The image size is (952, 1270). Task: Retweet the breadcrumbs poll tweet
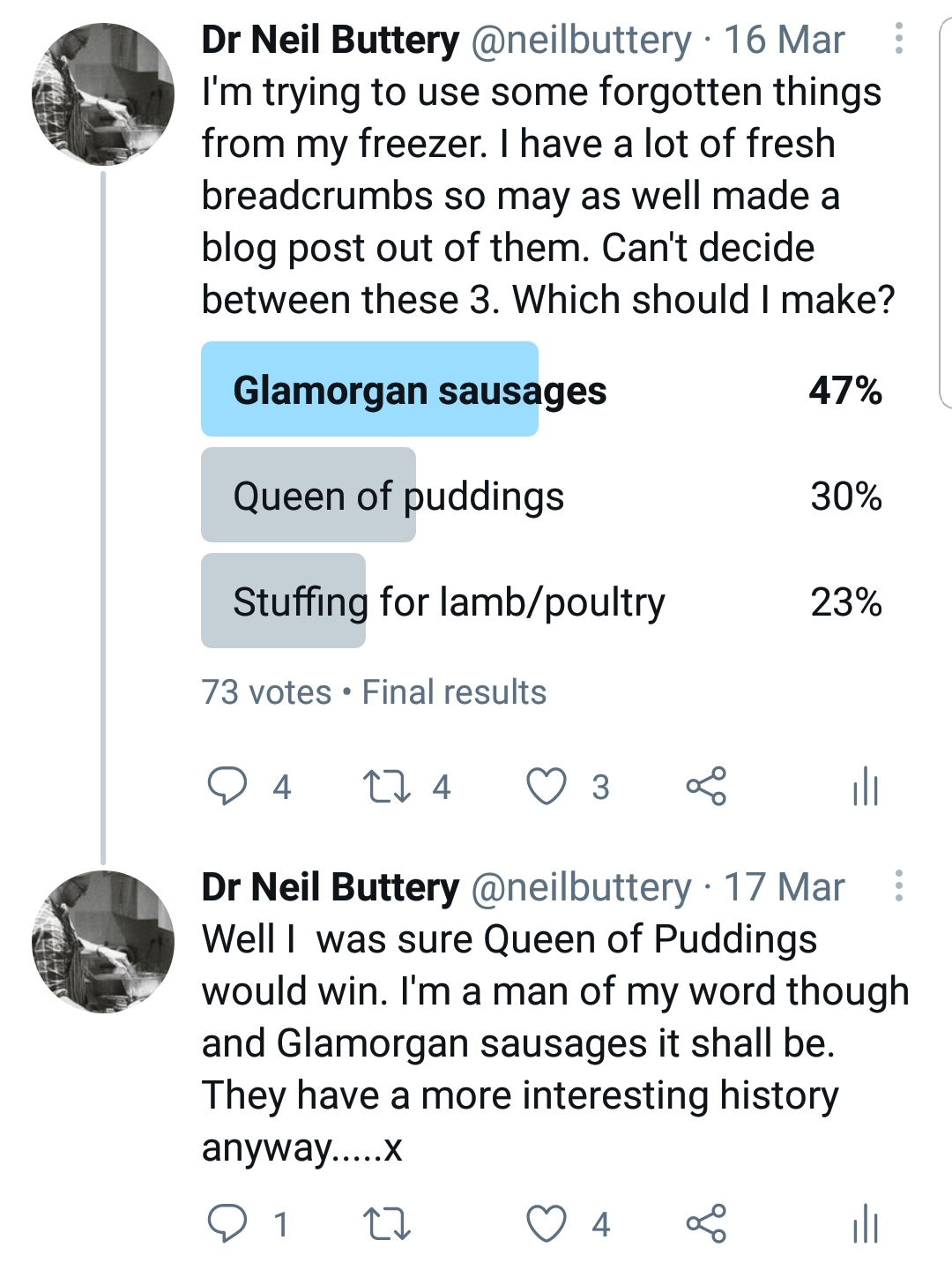[x=387, y=786]
